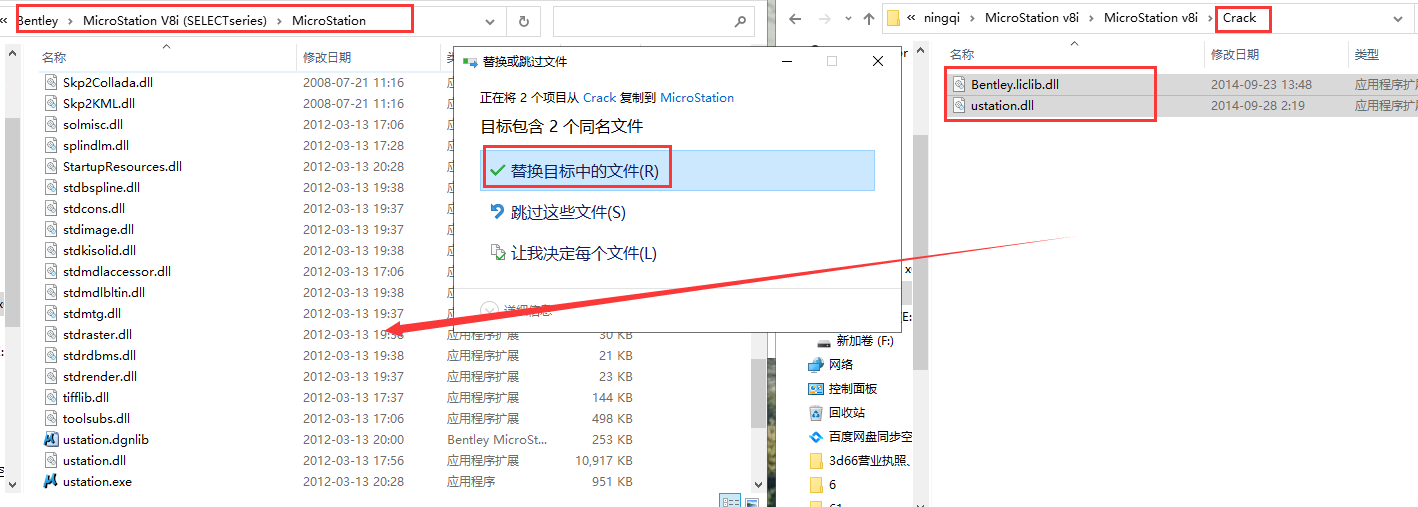1418x507 pixels.
Task: Select toolsubs.dll in the file list
Action: coord(96,418)
